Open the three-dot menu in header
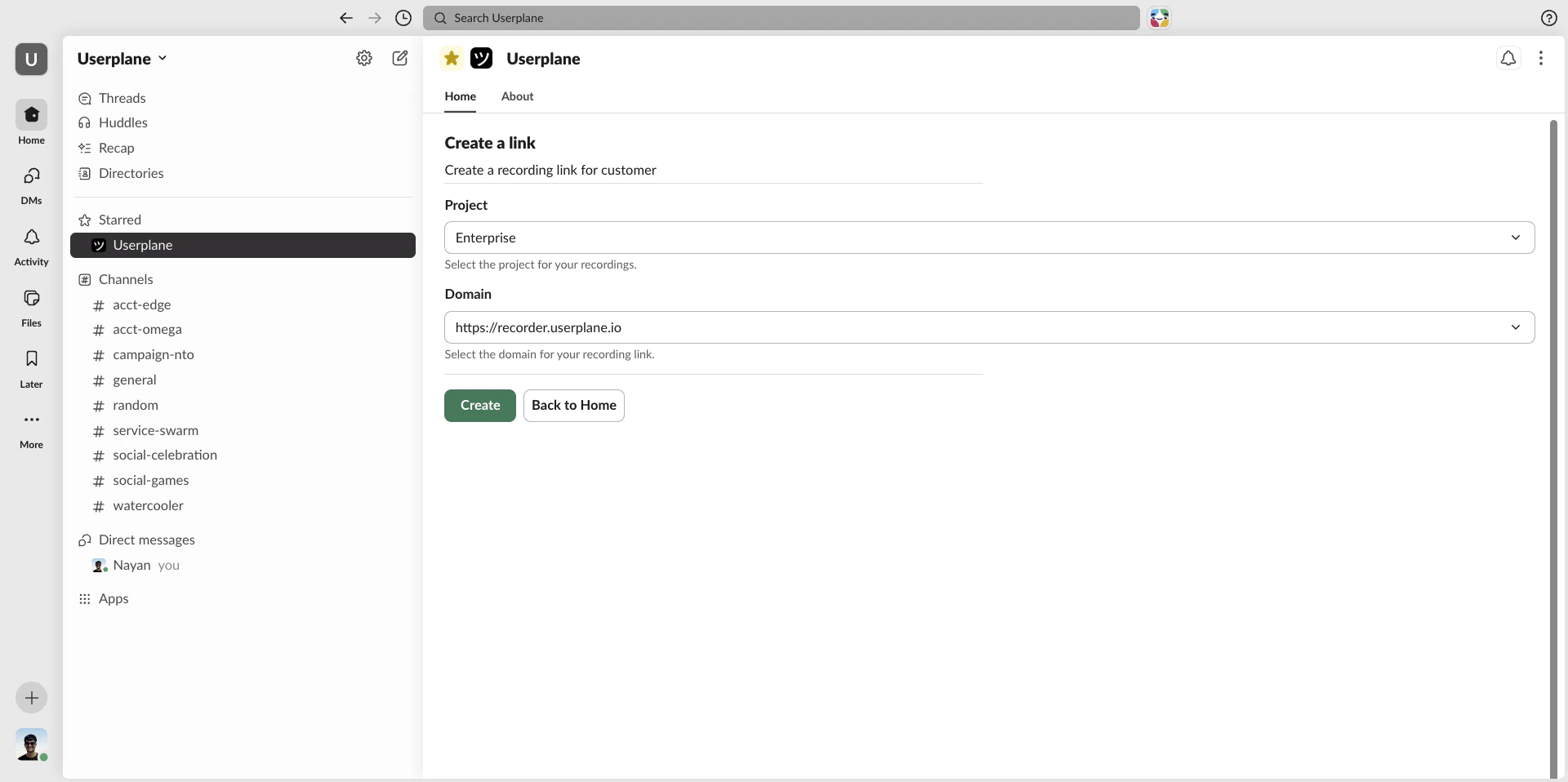The height and width of the screenshot is (782, 1568). 1541,58
